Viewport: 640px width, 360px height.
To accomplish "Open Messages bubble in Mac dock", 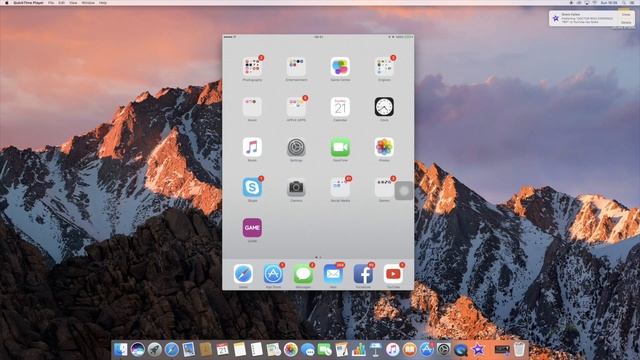I will 307,349.
